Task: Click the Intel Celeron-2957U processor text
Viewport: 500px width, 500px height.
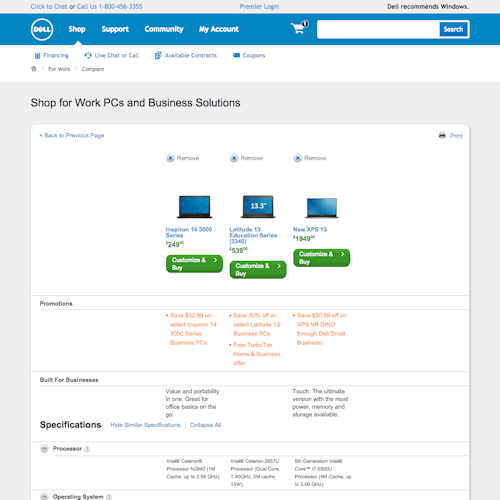Action: [x=256, y=473]
